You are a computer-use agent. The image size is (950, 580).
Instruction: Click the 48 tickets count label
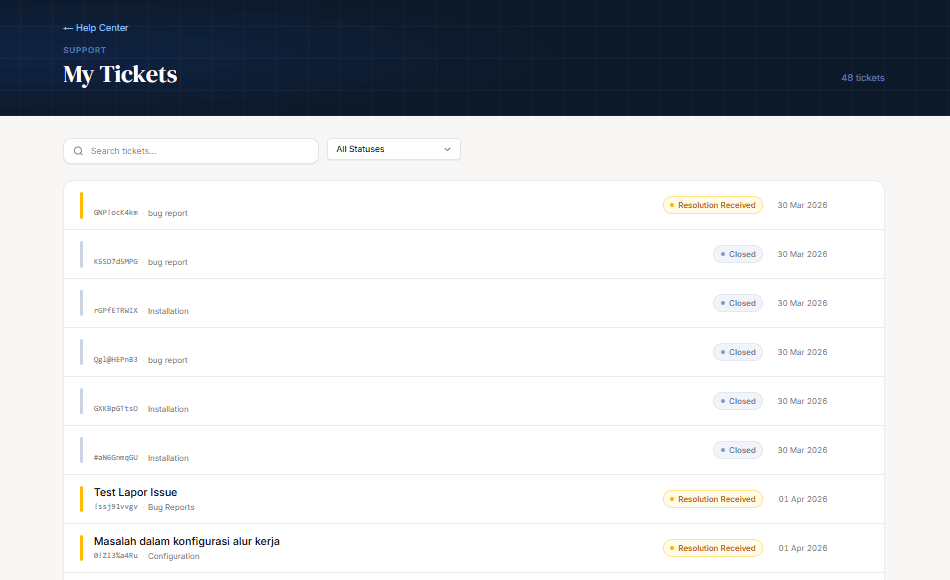click(862, 78)
